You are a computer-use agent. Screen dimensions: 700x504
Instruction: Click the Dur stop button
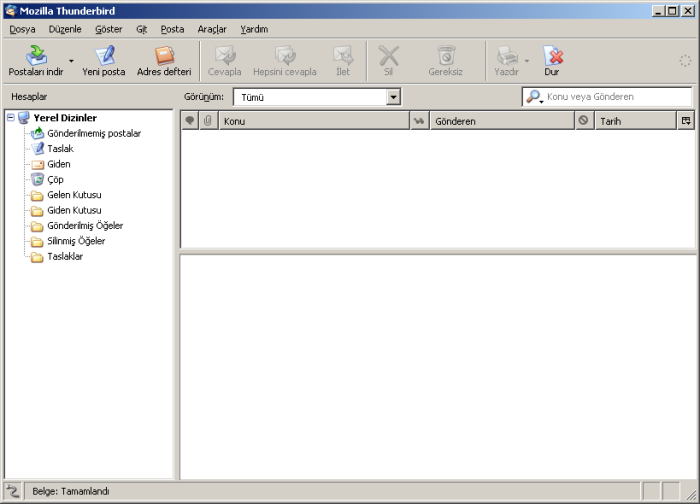(x=552, y=61)
